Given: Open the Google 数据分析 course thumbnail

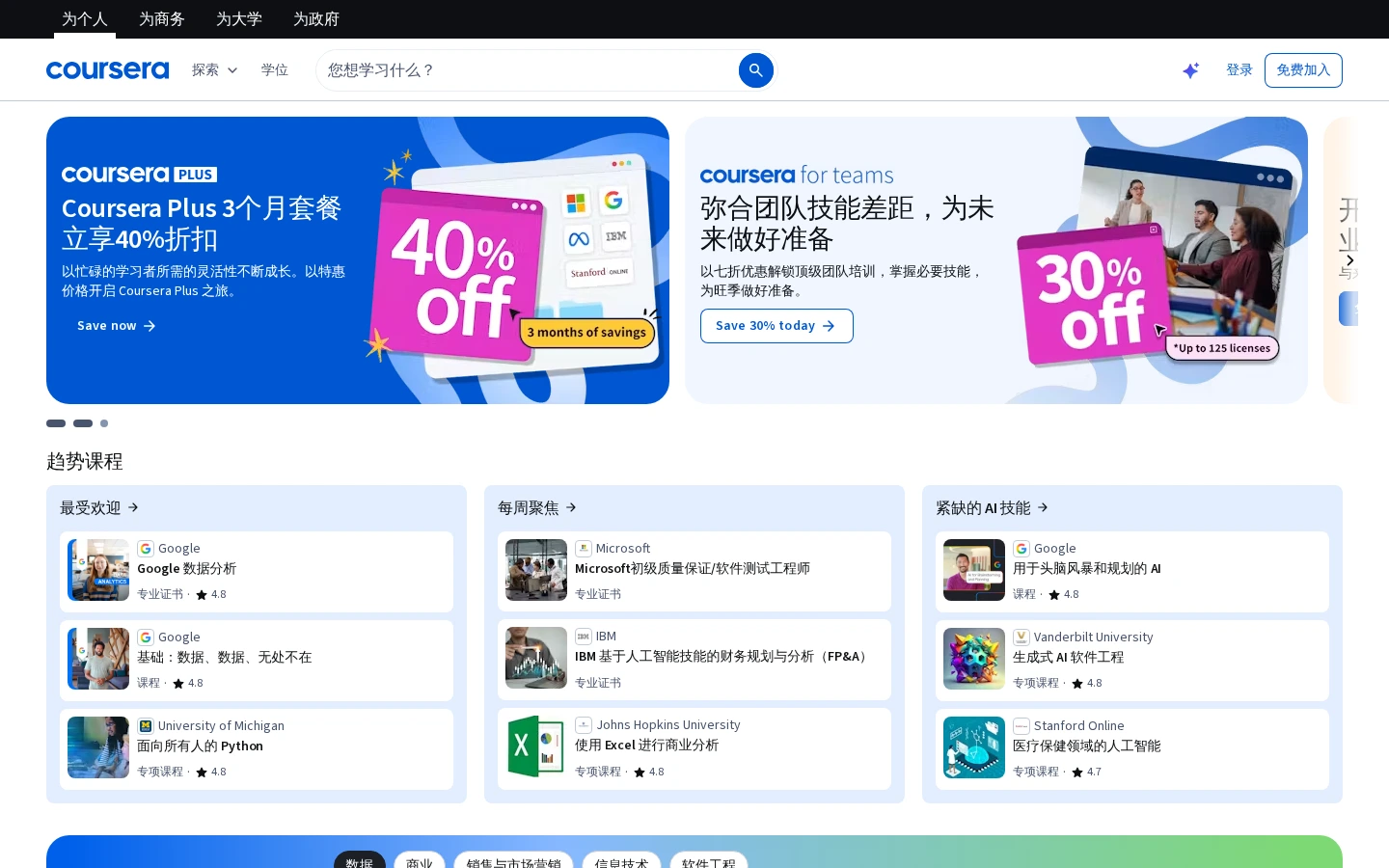Looking at the screenshot, I should 98,570.
